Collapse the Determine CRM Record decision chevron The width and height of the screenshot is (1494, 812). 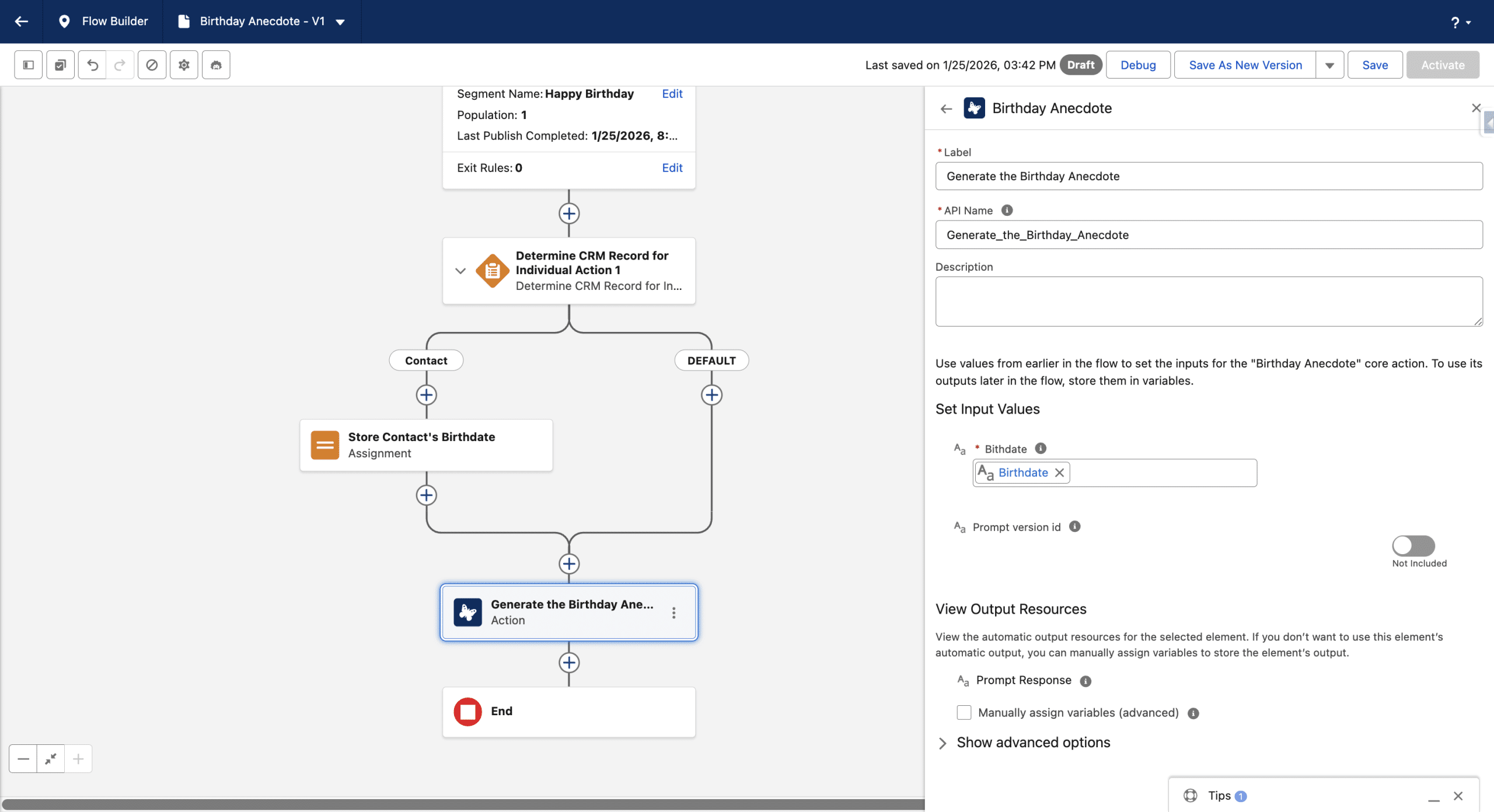(x=460, y=271)
